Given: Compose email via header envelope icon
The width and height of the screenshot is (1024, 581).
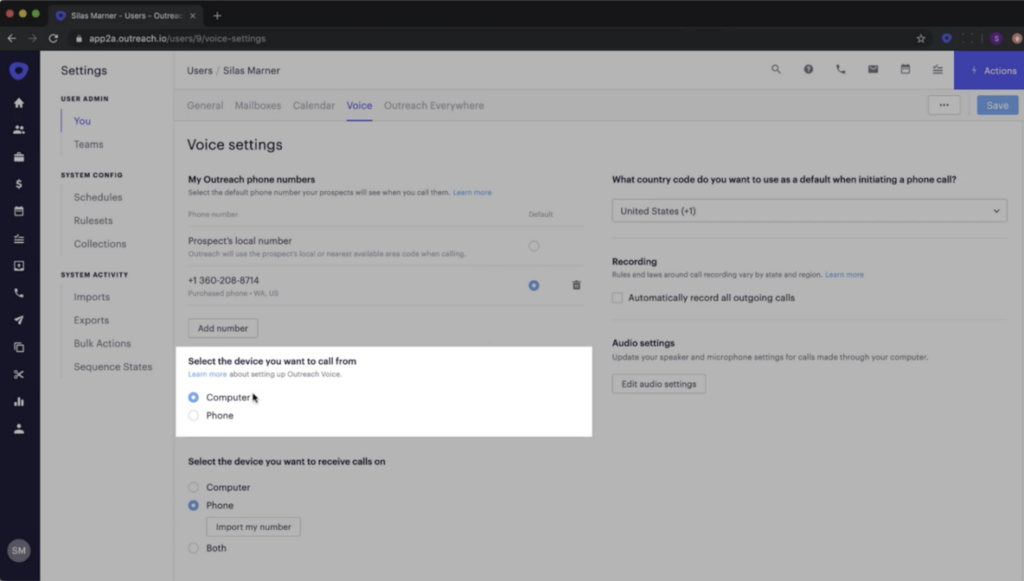Looking at the screenshot, I should coord(873,69).
